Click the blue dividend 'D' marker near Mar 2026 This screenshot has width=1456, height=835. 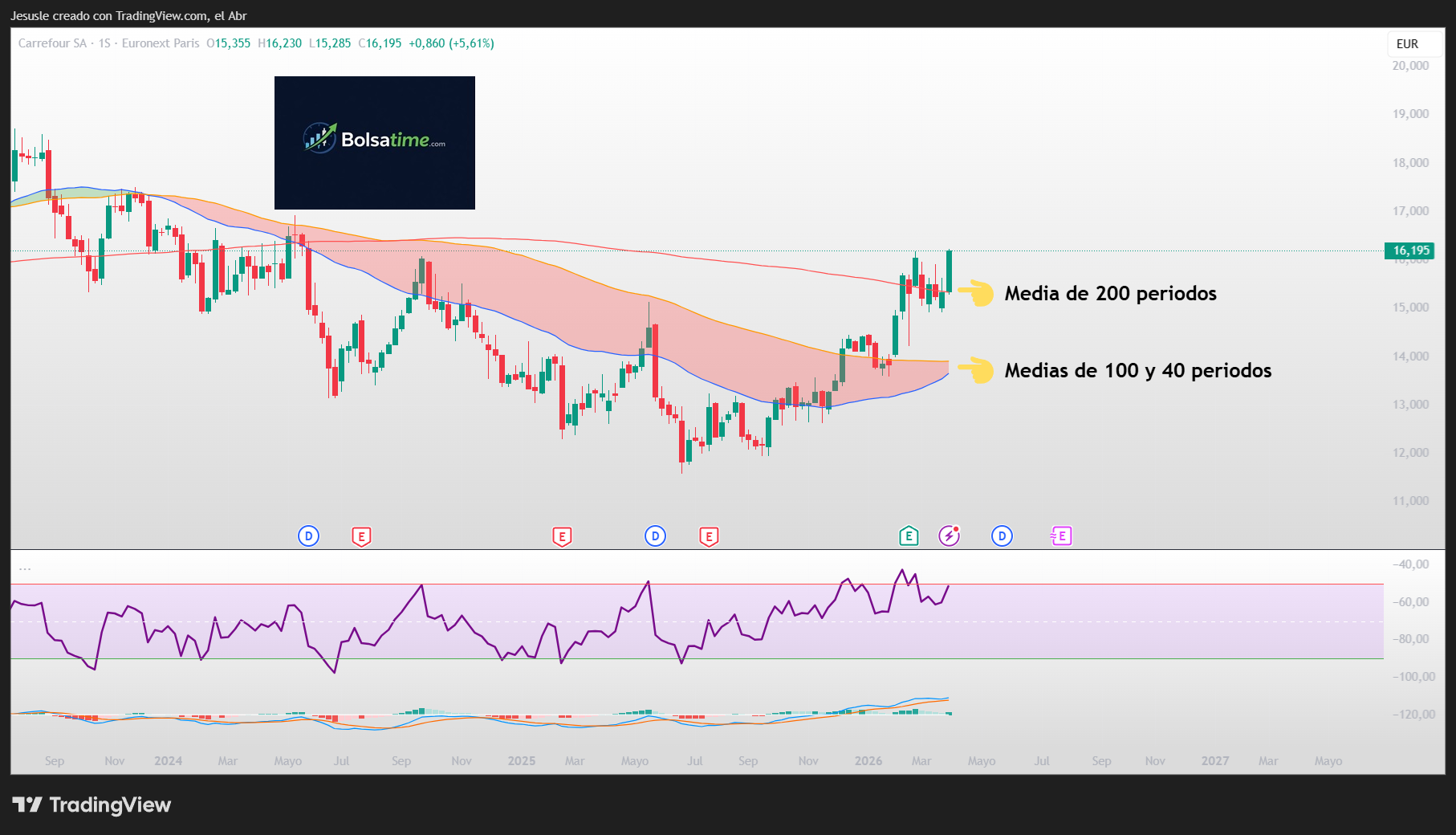pyautogui.click(x=1001, y=536)
